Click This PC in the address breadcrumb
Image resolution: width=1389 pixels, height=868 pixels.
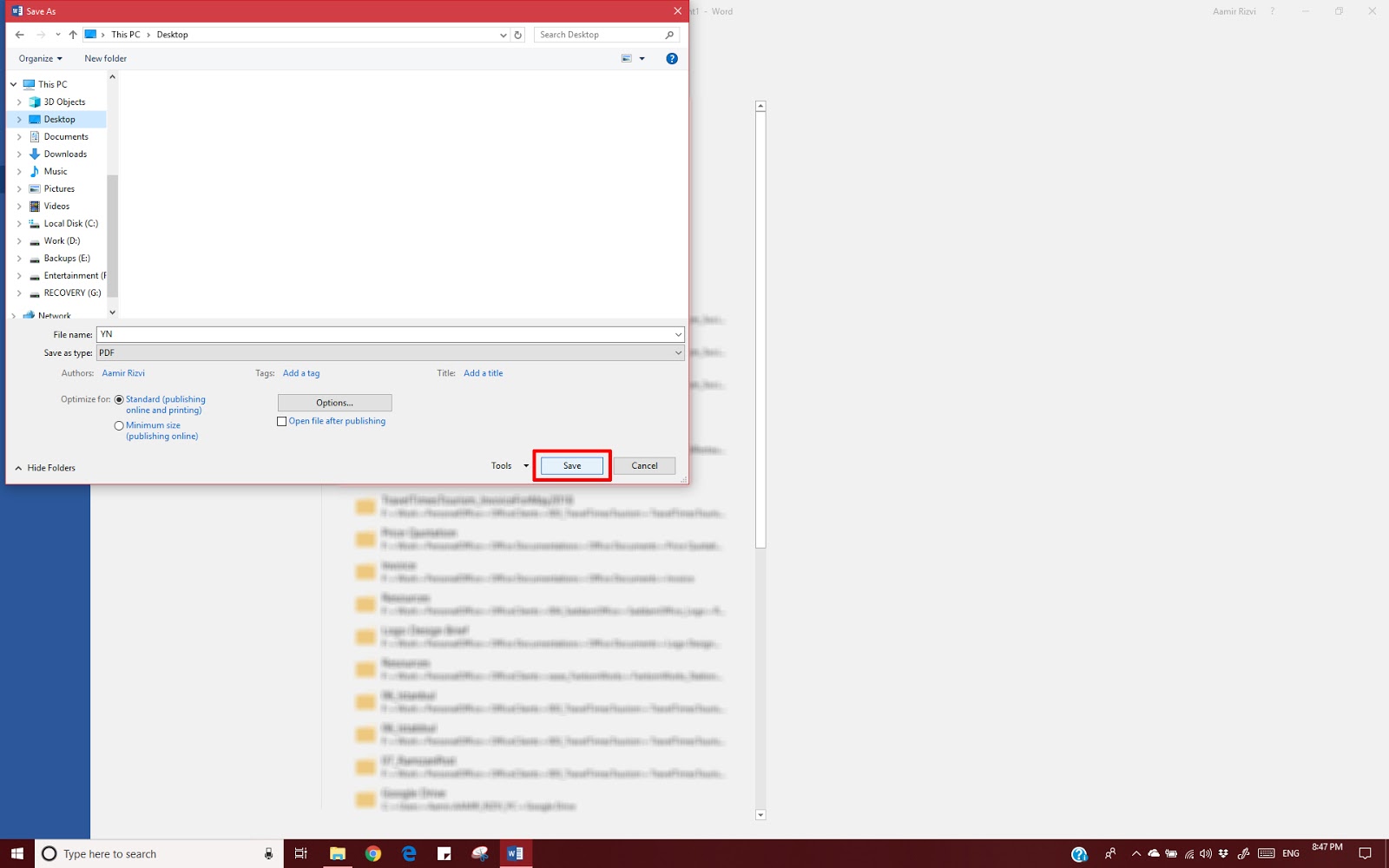(125, 35)
